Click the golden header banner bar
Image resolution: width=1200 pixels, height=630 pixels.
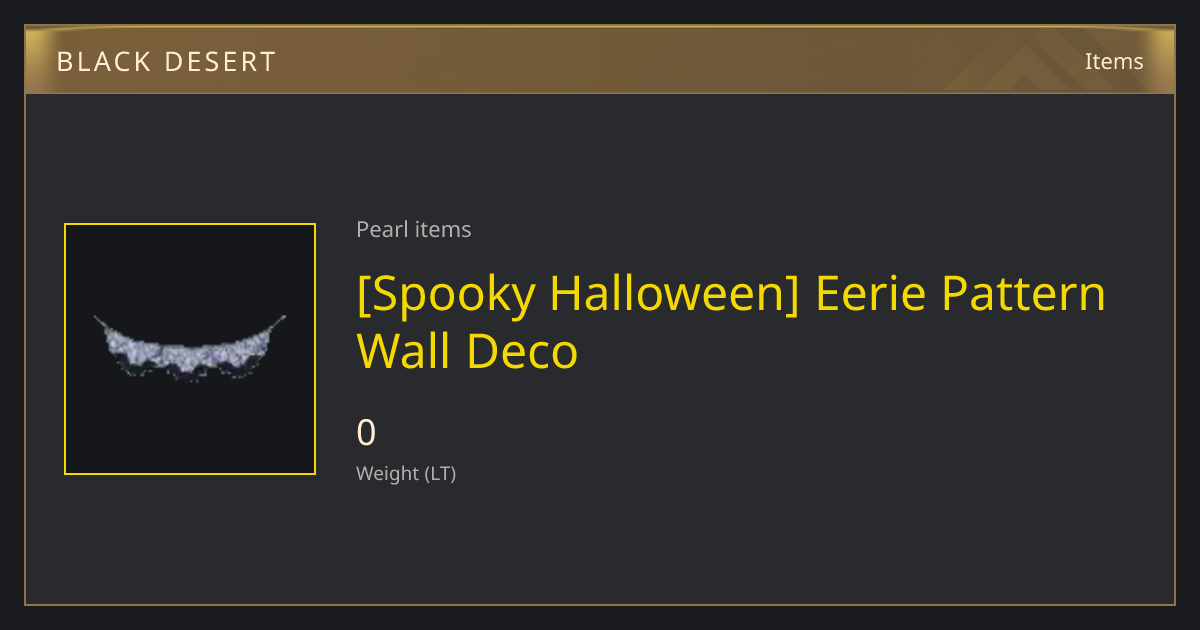[x=600, y=60]
